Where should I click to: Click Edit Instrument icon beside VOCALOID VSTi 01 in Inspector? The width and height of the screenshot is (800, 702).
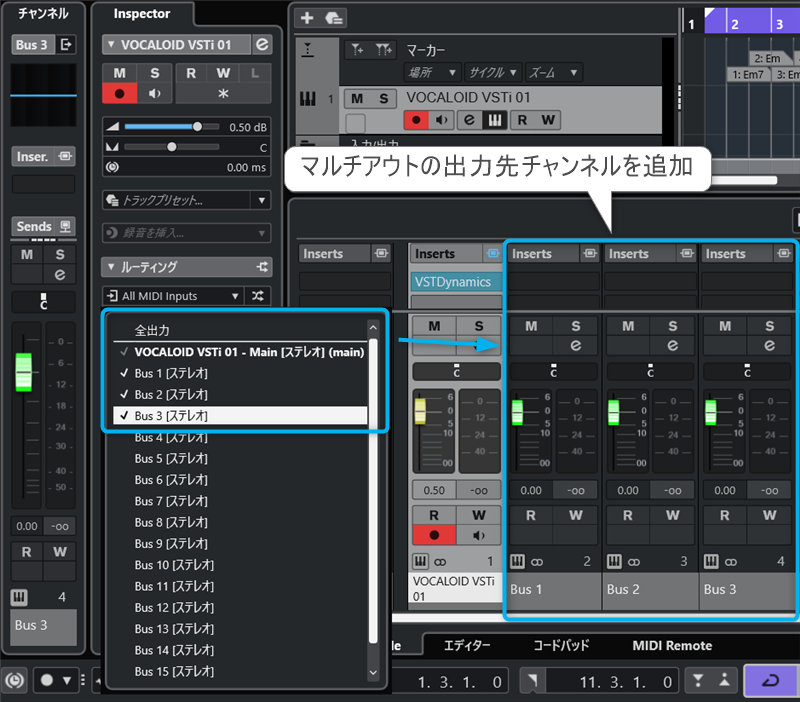(x=262, y=45)
